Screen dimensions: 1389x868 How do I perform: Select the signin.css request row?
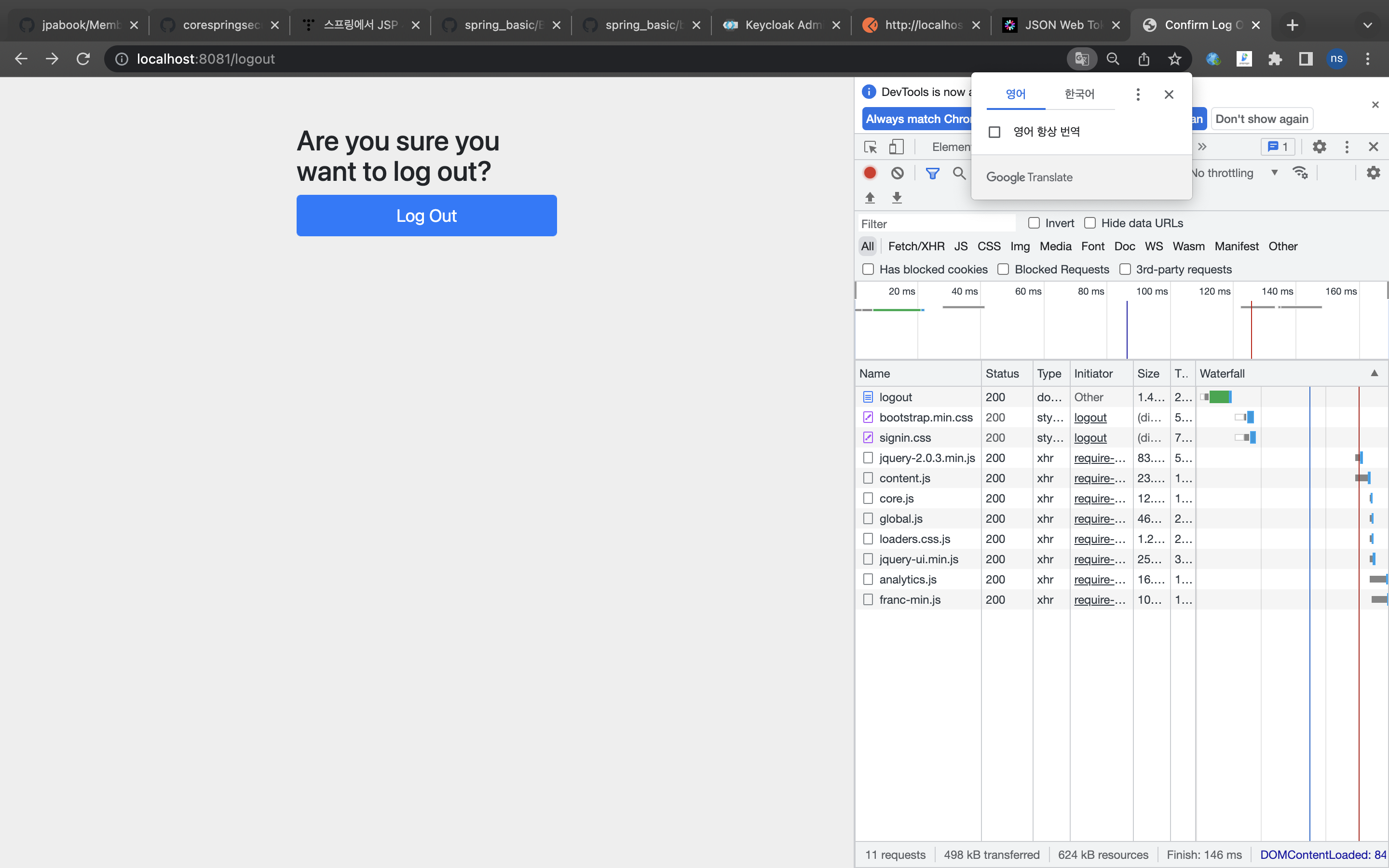point(1121,437)
